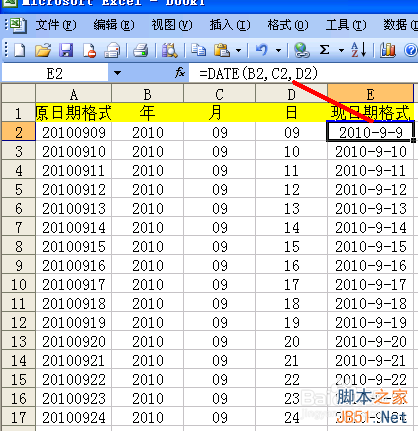418x431 pixels.
Task: Click header cell 原日期格式
Action: (74, 112)
